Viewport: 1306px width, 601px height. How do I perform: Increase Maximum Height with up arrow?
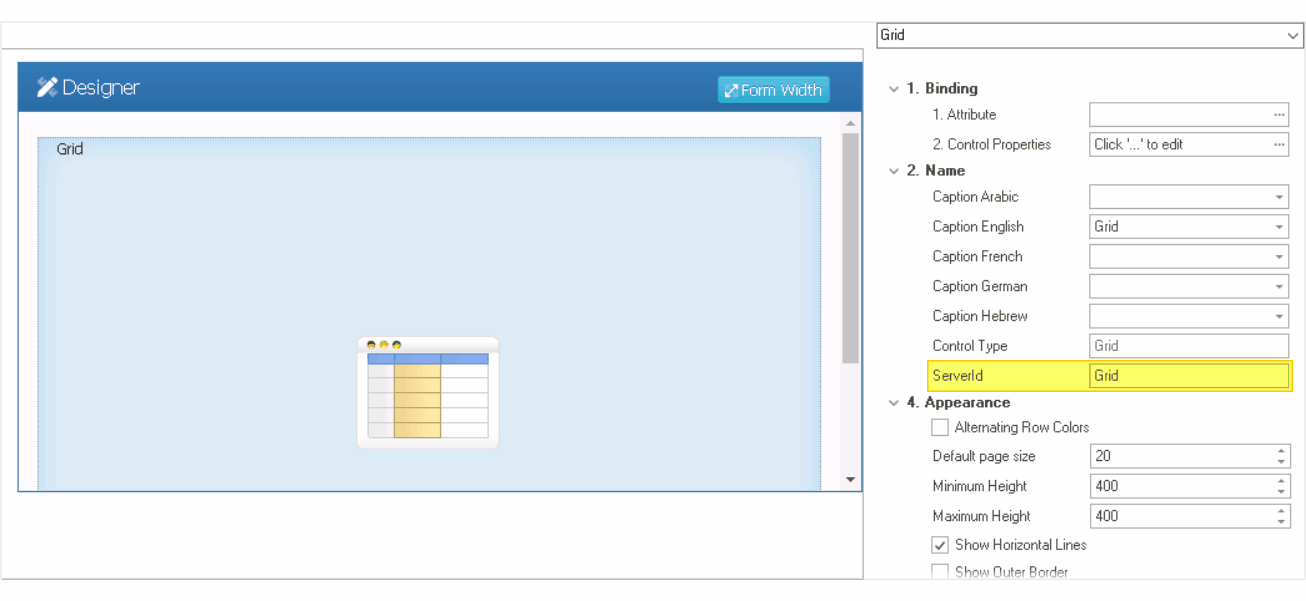[x=1281, y=511]
